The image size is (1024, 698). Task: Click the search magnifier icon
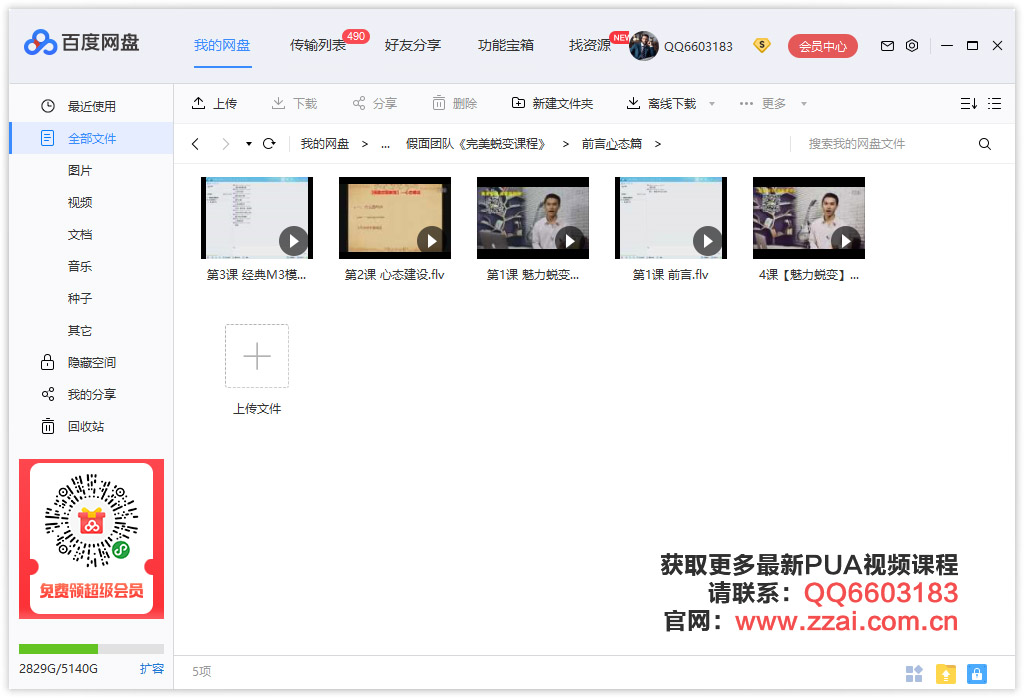point(985,144)
